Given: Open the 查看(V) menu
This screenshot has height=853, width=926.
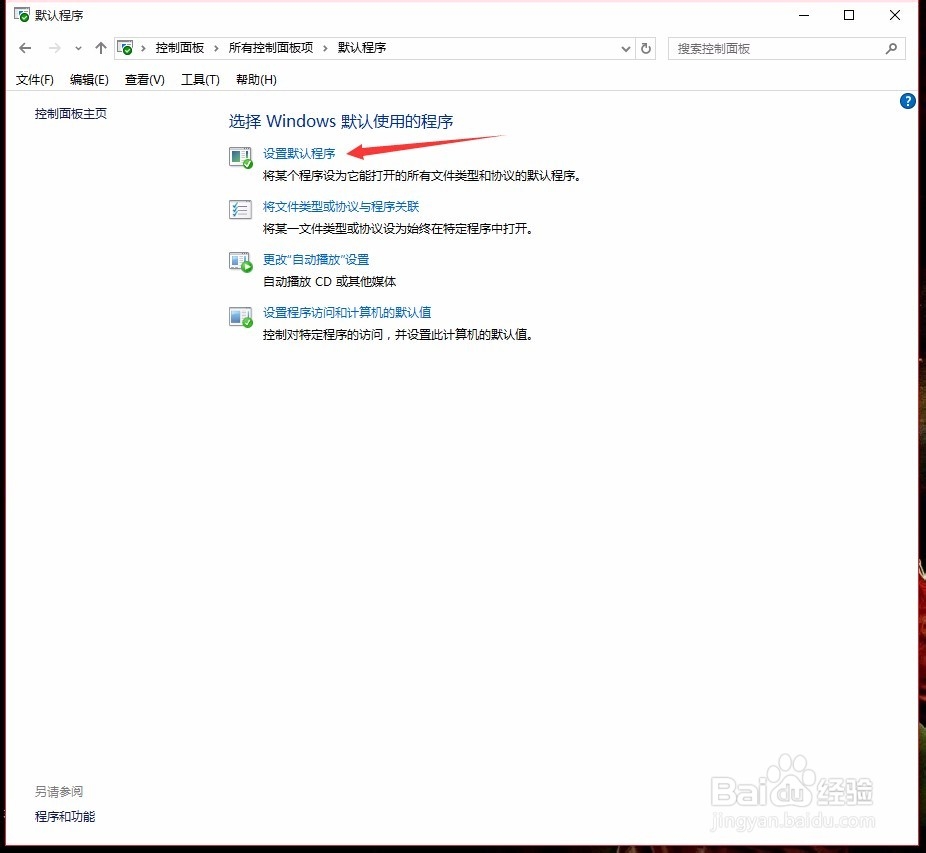Looking at the screenshot, I should (x=143, y=80).
